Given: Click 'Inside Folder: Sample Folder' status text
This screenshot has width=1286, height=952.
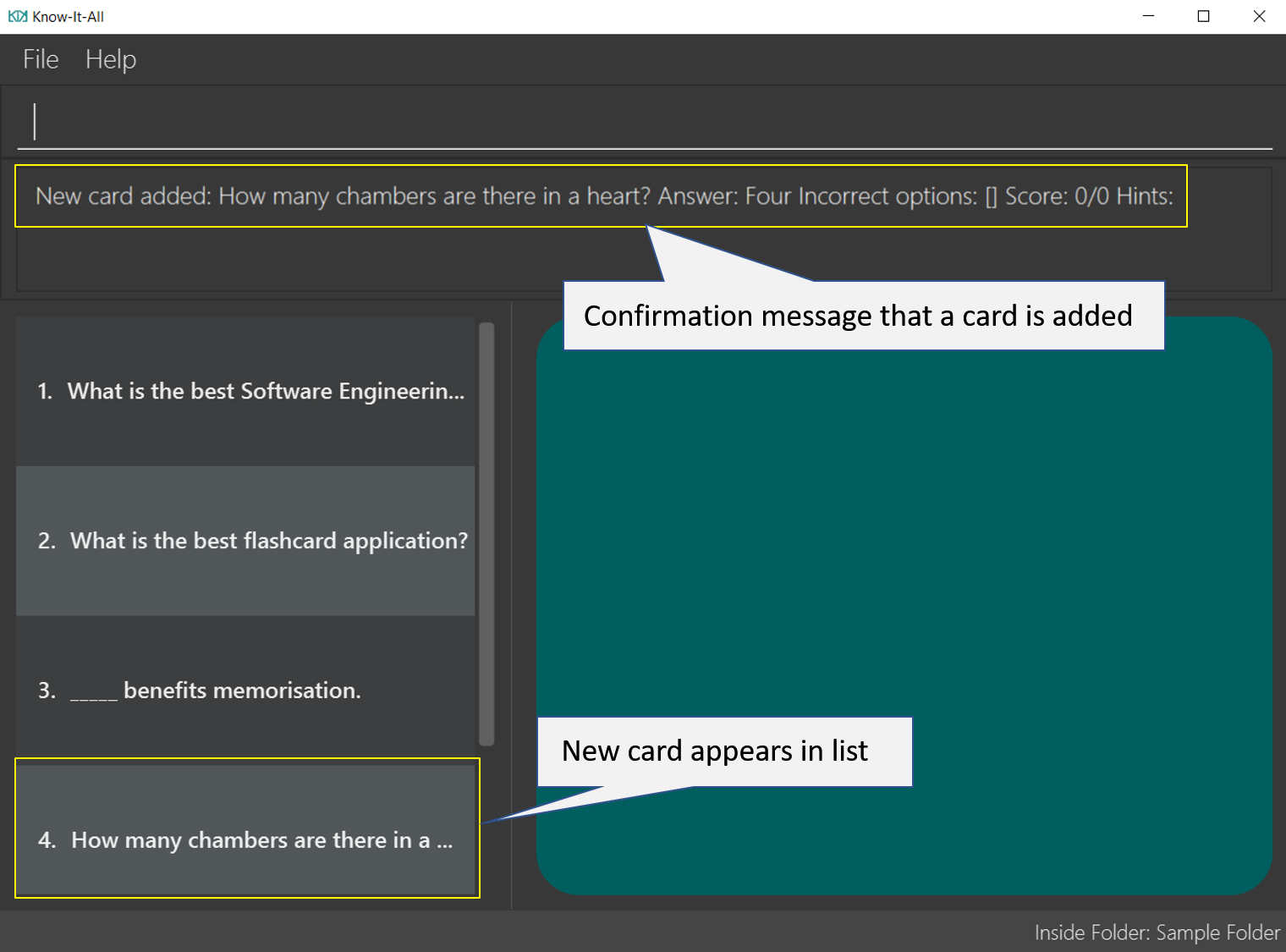Looking at the screenshot, I should (x=1157, y=933).
